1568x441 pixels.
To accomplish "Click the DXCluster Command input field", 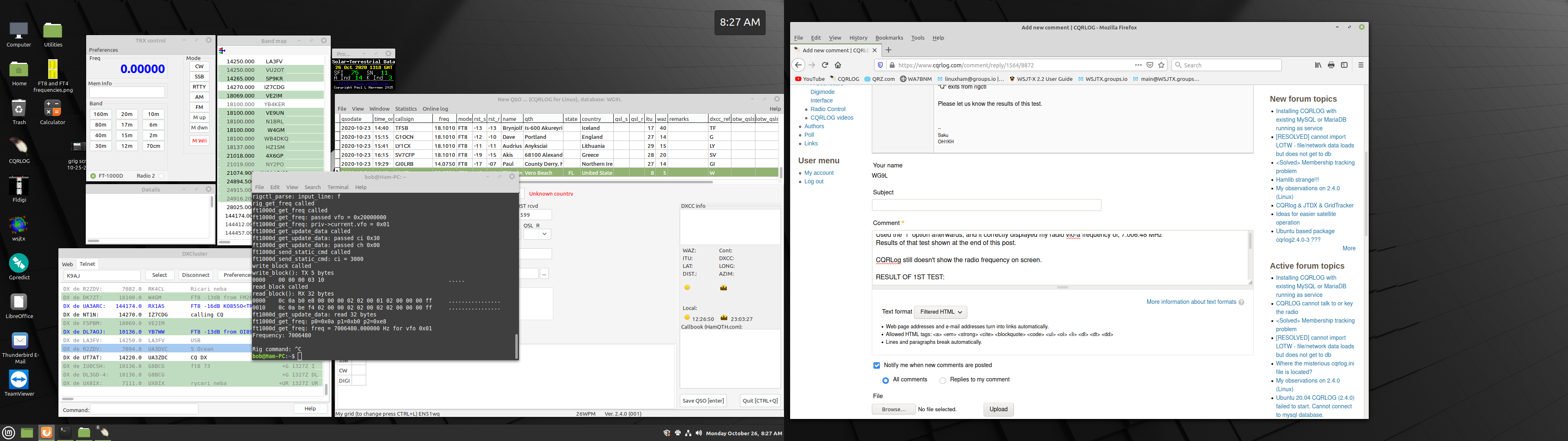I will [144, 409].
